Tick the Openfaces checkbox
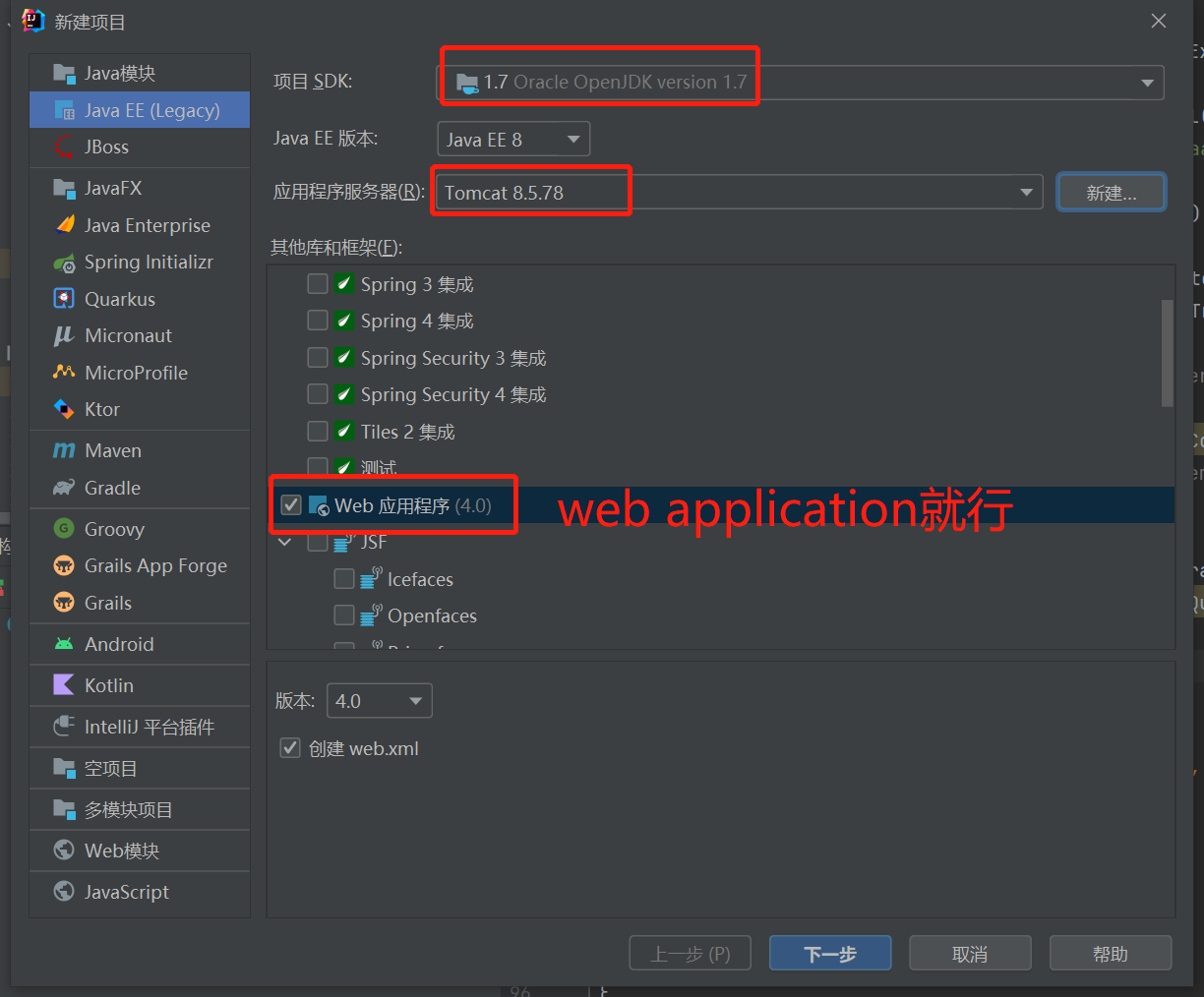This screenshot has width=1204, height=997. pos(344,616)
